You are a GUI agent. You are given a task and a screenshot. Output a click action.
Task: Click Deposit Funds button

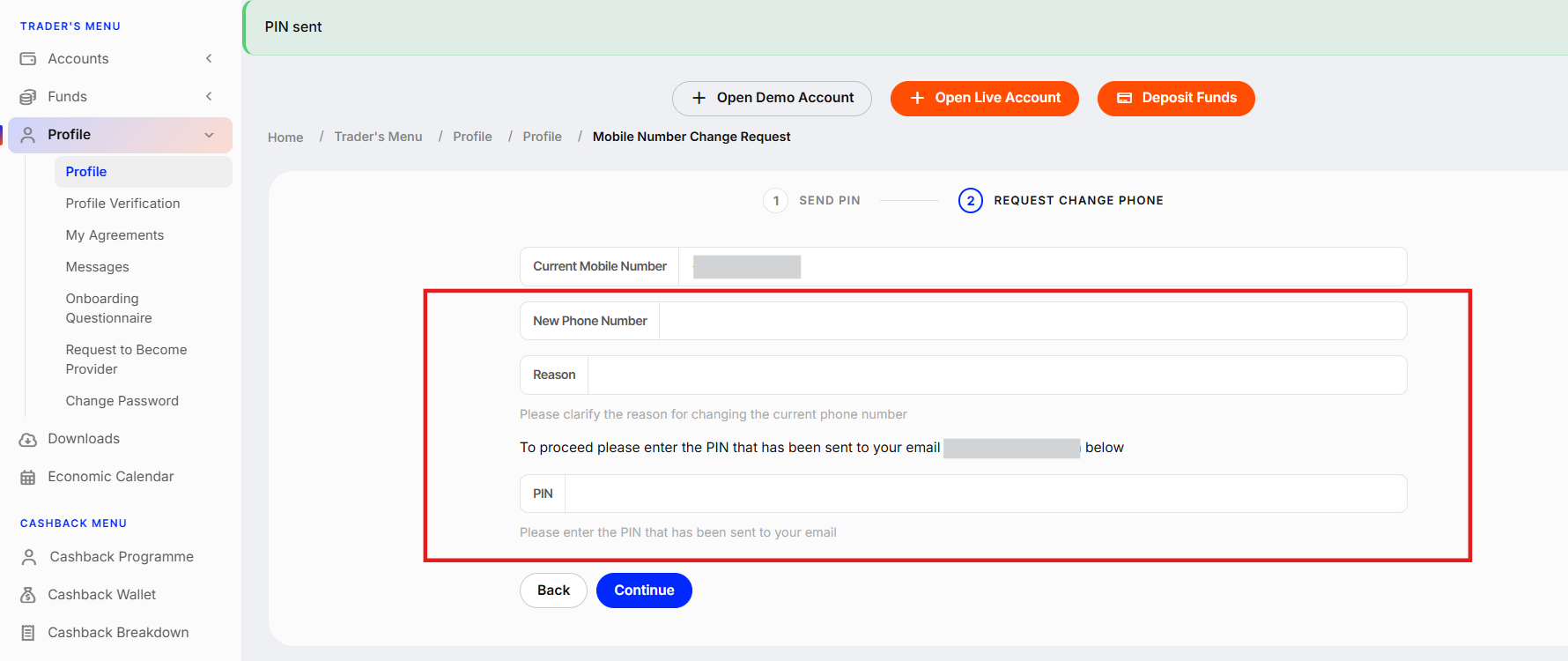1176,98
